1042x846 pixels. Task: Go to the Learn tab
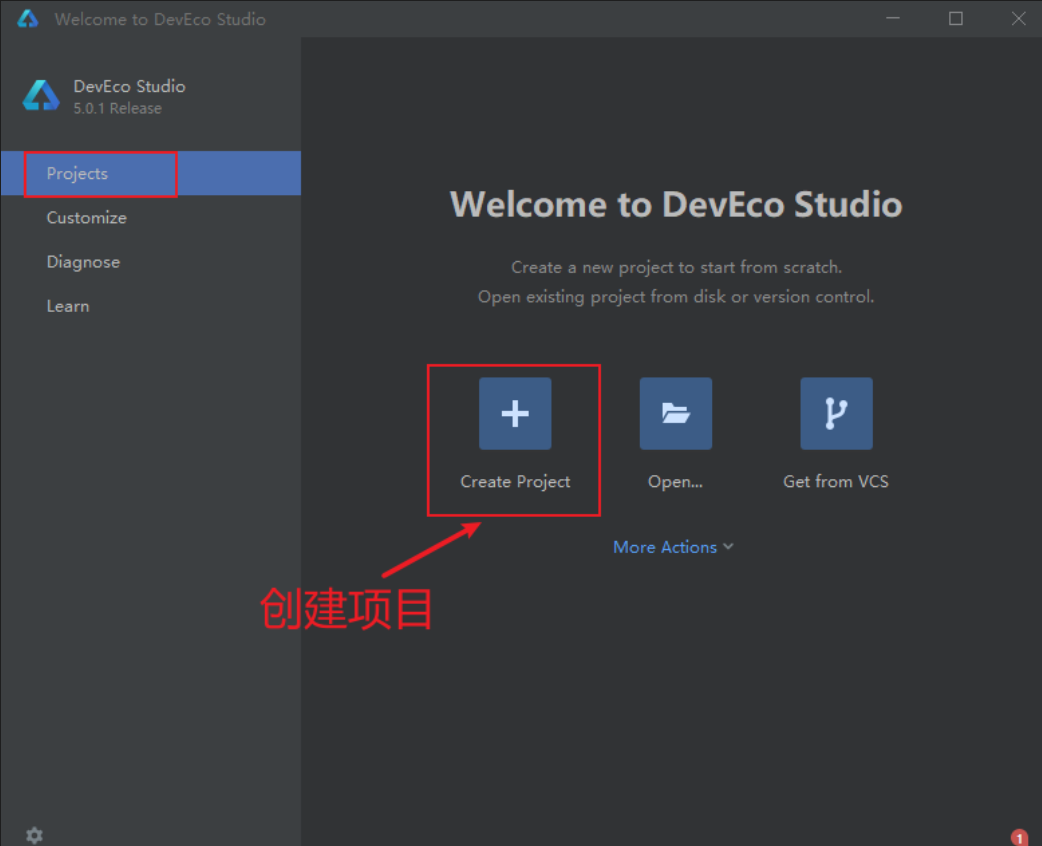pos(151,306)
